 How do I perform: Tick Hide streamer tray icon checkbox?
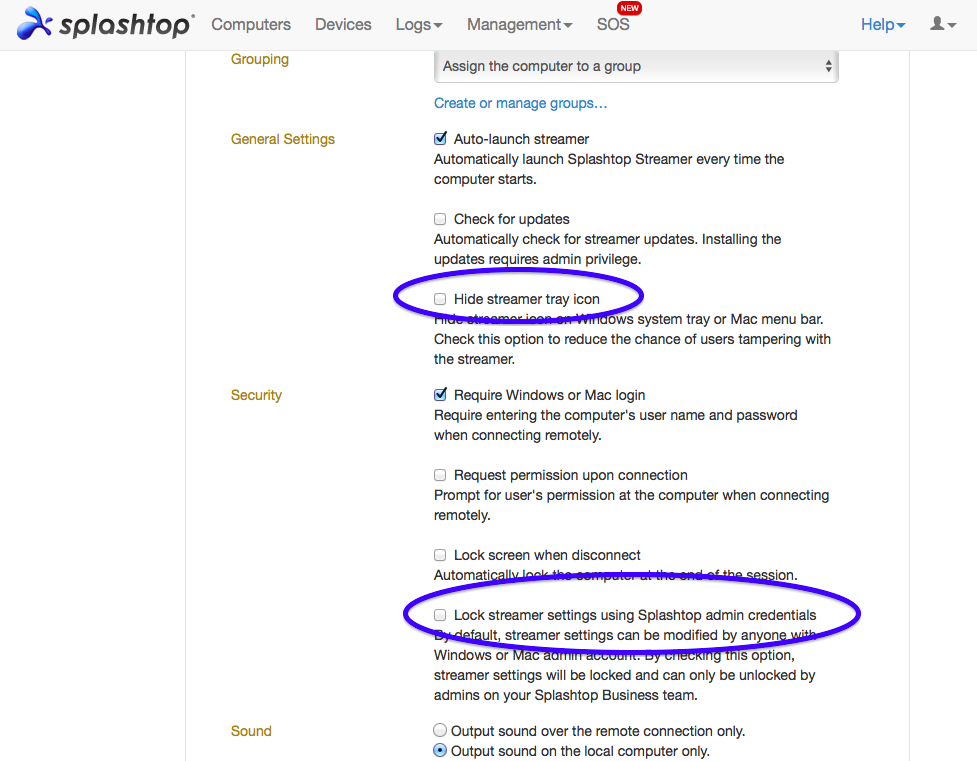441,299
